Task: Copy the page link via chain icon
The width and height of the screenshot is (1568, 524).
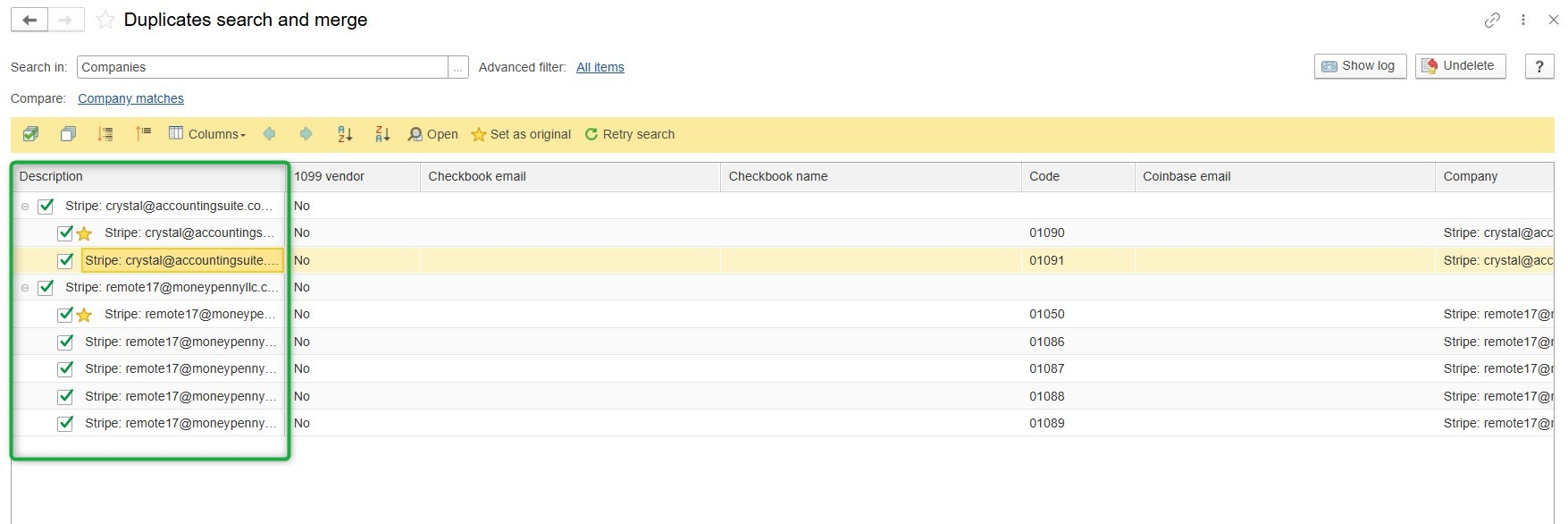Action: coord(1492,20)
